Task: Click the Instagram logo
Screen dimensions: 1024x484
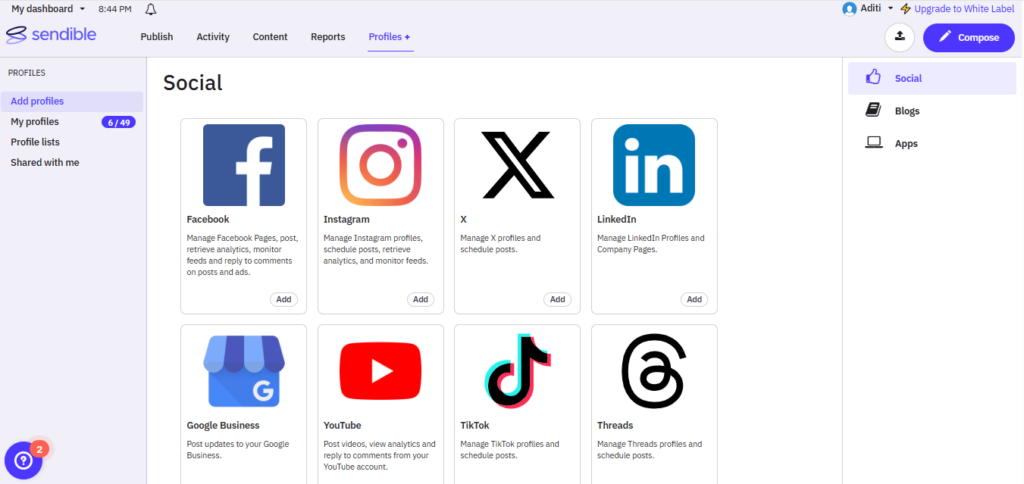Action: tap(380, 165)
